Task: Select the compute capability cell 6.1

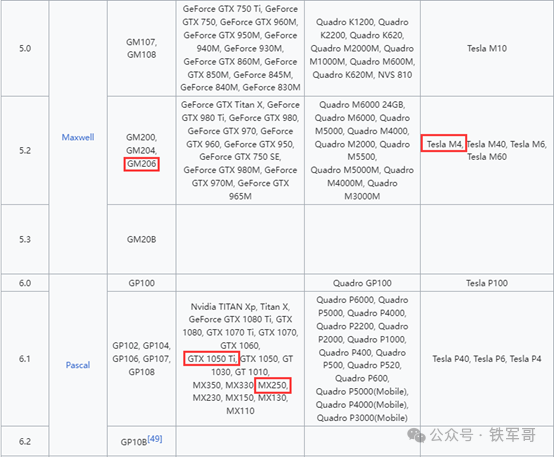Action: (x=25, y=358)
